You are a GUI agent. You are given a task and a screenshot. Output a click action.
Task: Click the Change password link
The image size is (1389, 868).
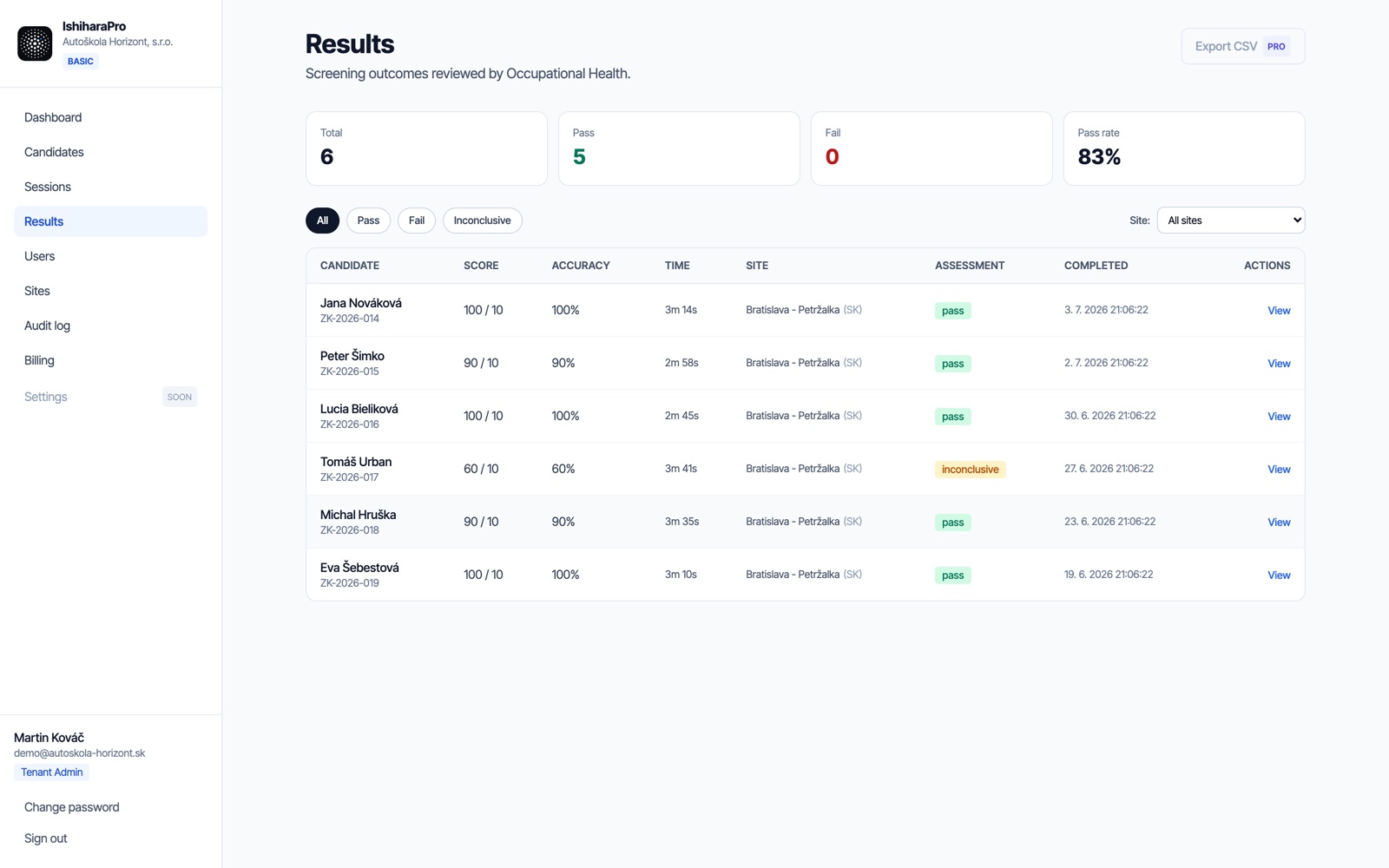click(72, 807)
